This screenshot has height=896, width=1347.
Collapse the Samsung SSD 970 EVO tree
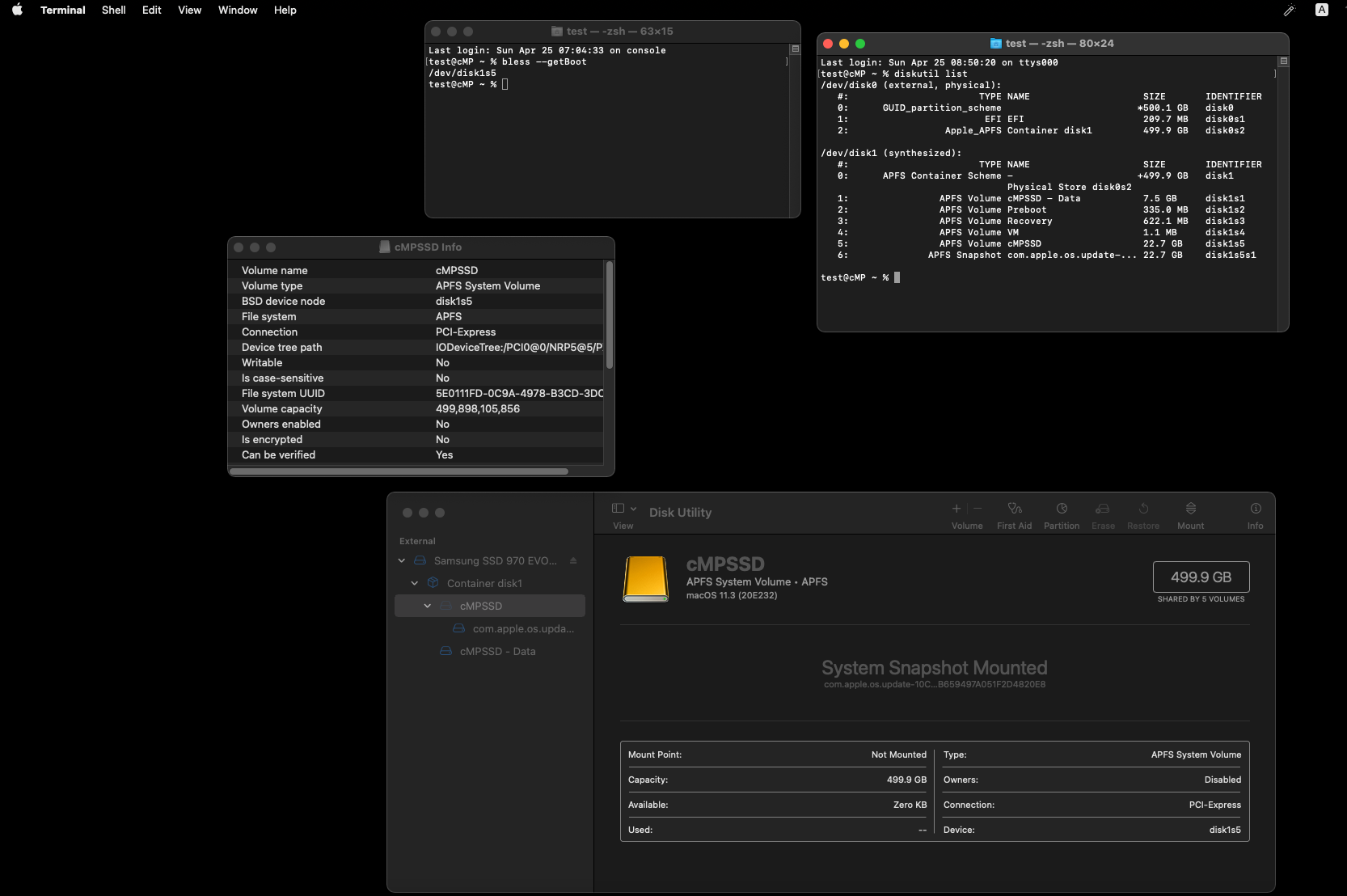tap(402, 560)
